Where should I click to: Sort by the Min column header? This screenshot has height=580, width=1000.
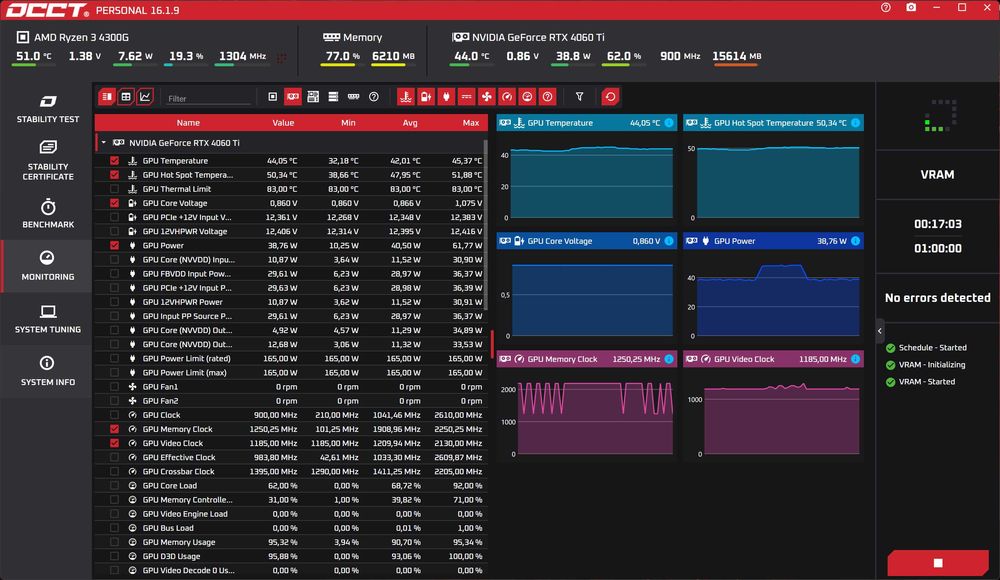point(348,123)
